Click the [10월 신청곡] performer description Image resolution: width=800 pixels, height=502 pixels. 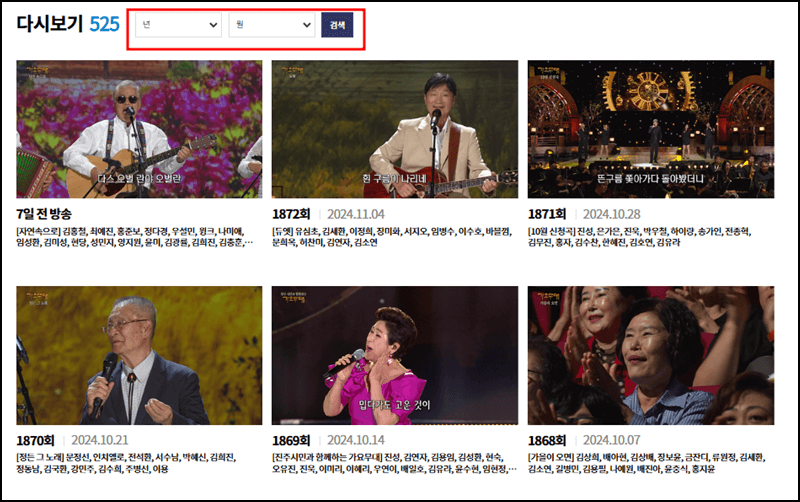639,237
